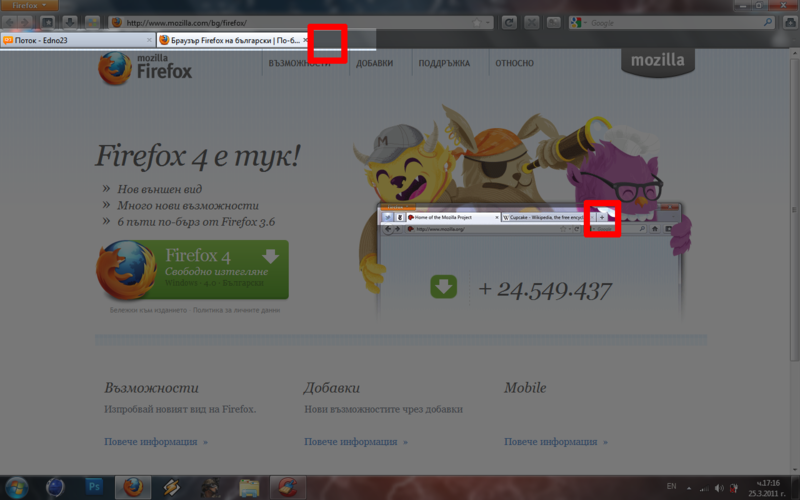Expand the address bar history dropdown arrow

[x=488, y=23]
